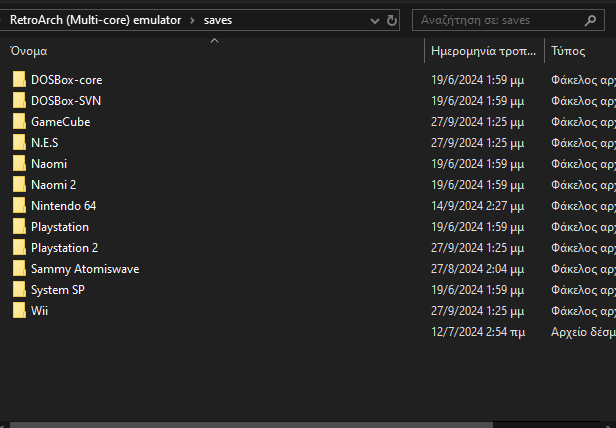Viewport: 616px width, 428px height.
Task: Select the N.E.S folder icon
Action: click(x=19, y=142)
